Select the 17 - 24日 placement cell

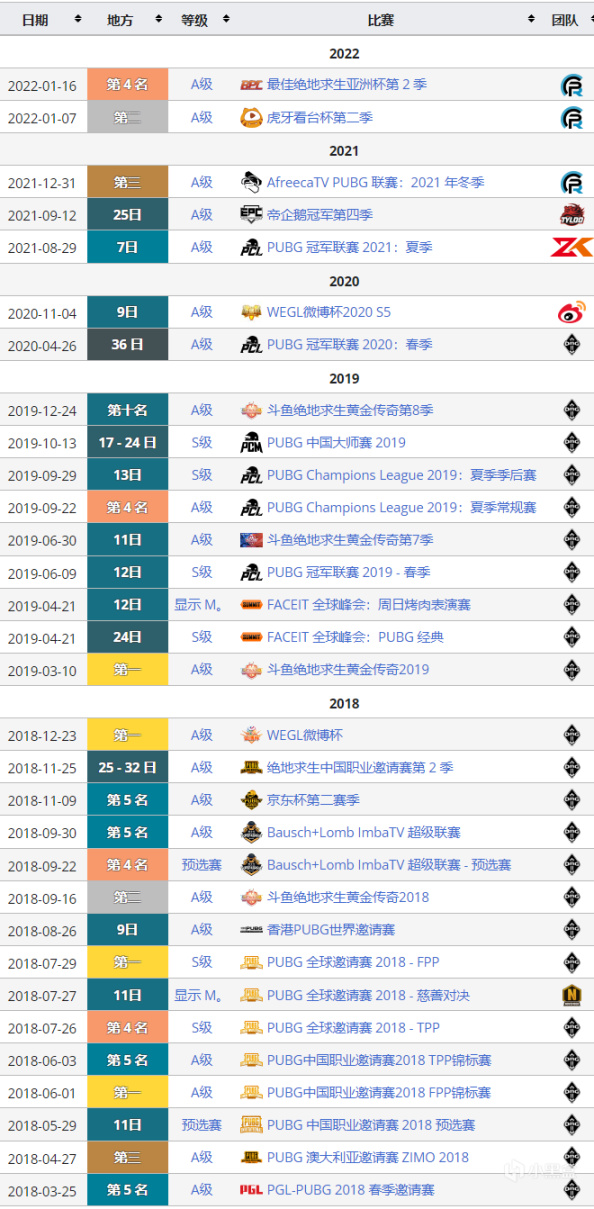127,442
